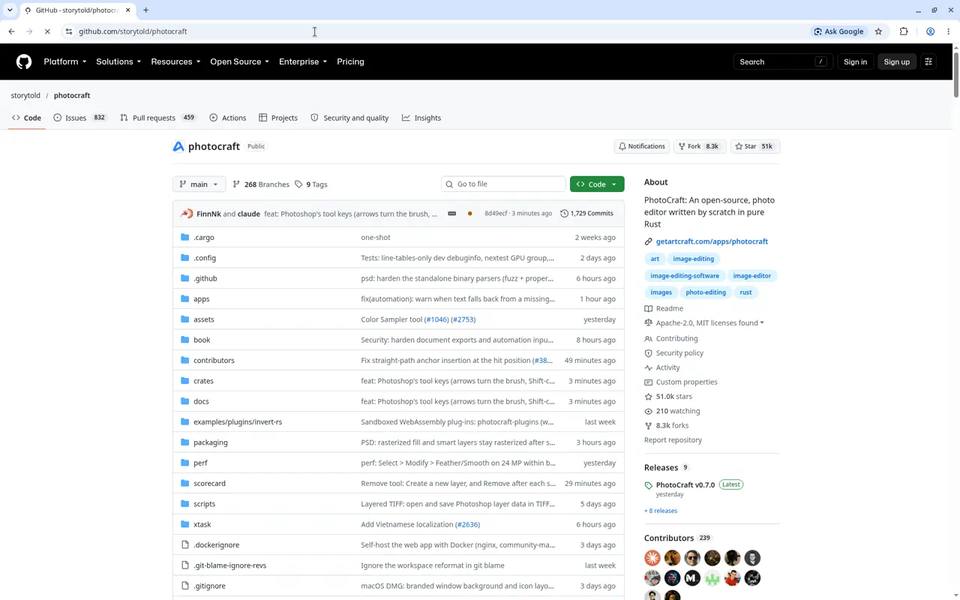Focus the GitHub Search field

point(782,61)
